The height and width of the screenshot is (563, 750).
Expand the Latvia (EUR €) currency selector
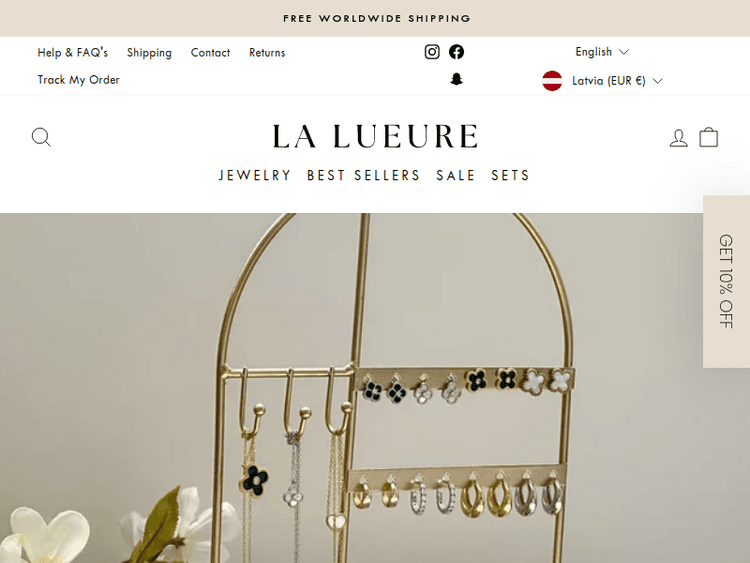603,81
